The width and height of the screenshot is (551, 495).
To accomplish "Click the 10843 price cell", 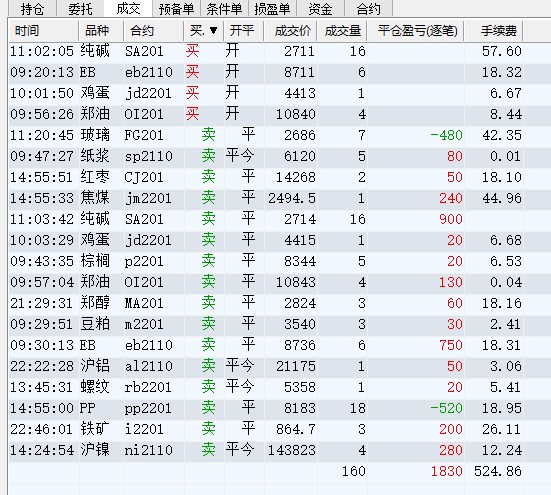I will pyautogui.click(x=296, y=282).
